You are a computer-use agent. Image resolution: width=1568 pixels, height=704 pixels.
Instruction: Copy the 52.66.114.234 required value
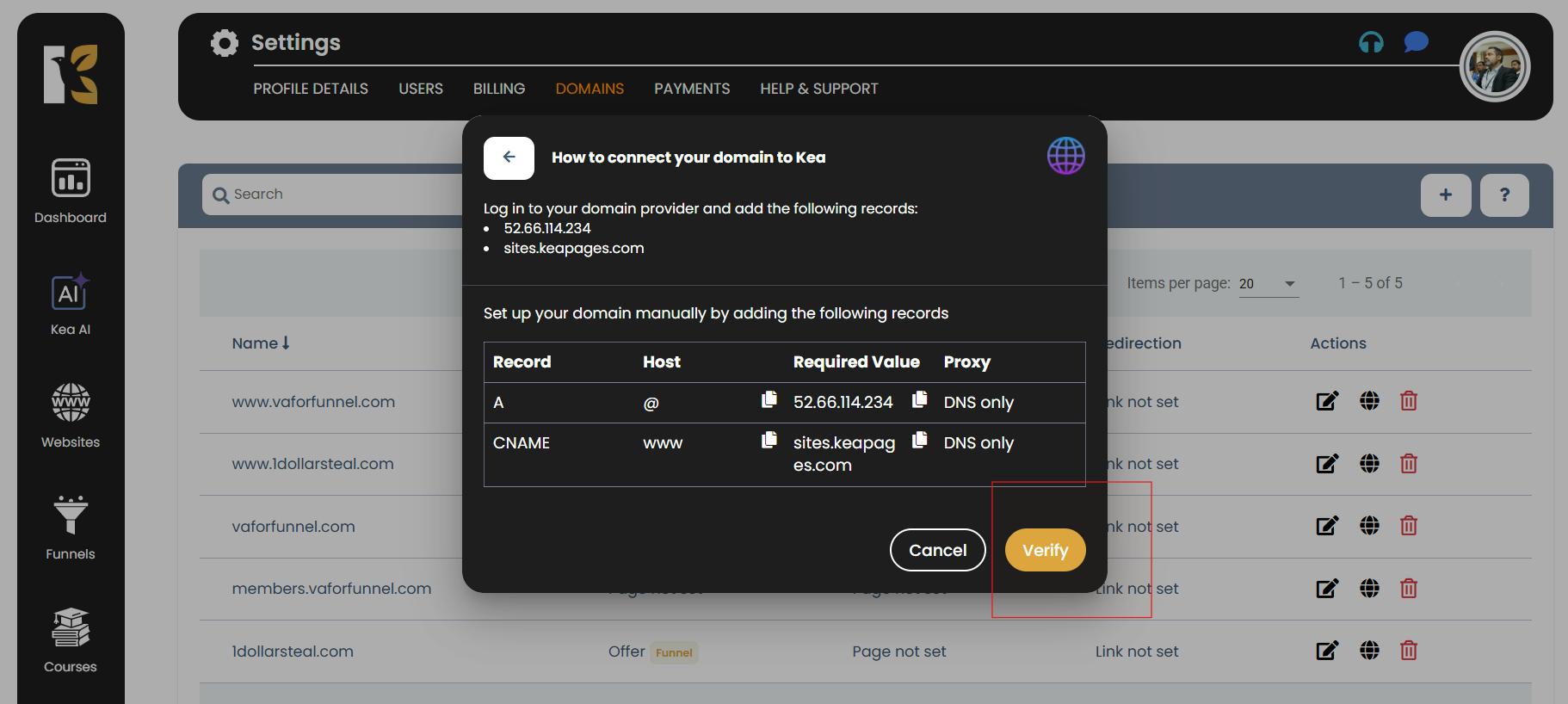click(919, 399)
